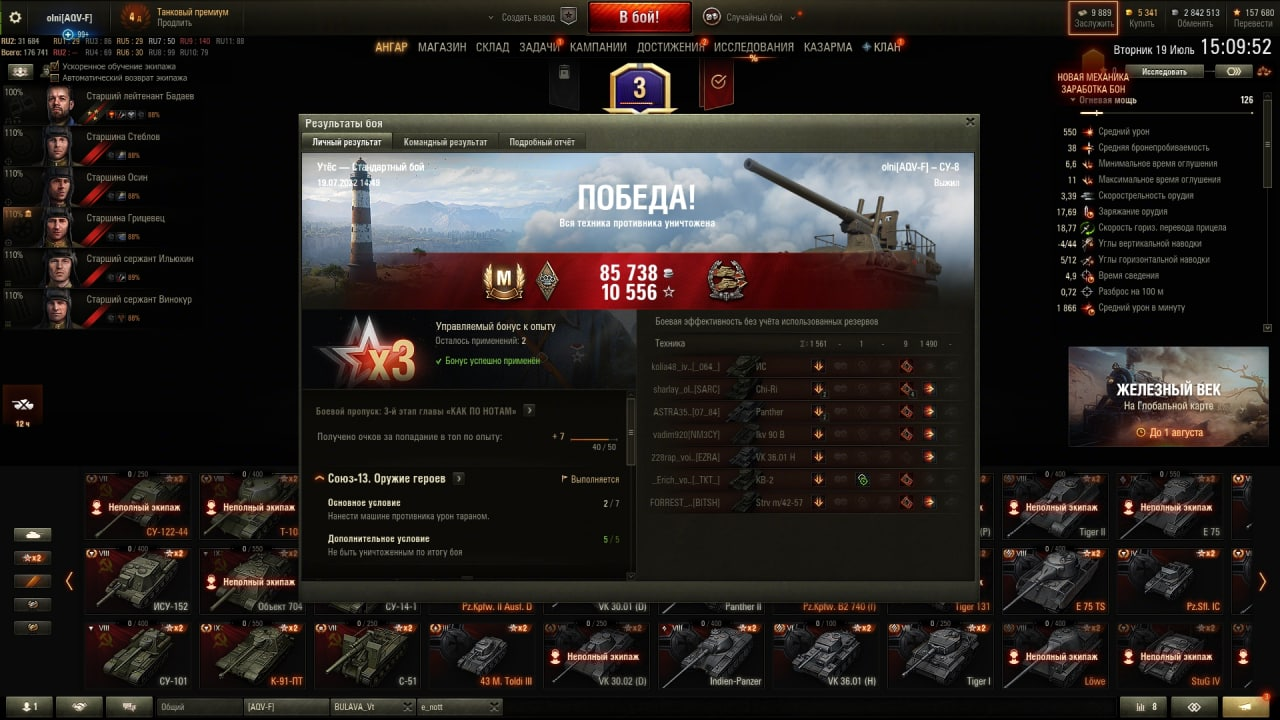Viewport: 1280px width, 720px height.
Task: Click the combat reserves icon showing 12 ч
Action: click(x=22, y=406)
